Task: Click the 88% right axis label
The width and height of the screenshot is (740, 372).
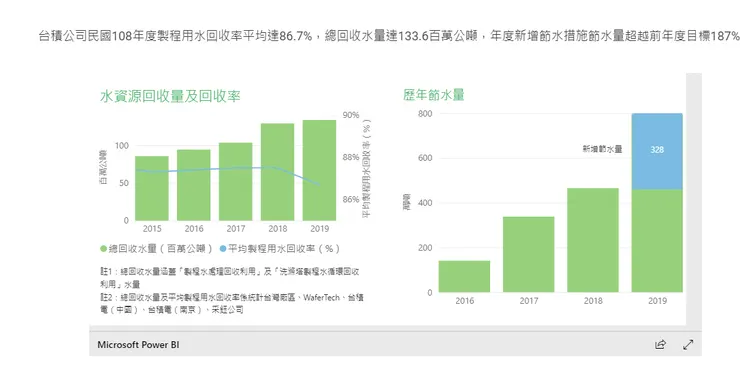Action: (x=351, y=158)
